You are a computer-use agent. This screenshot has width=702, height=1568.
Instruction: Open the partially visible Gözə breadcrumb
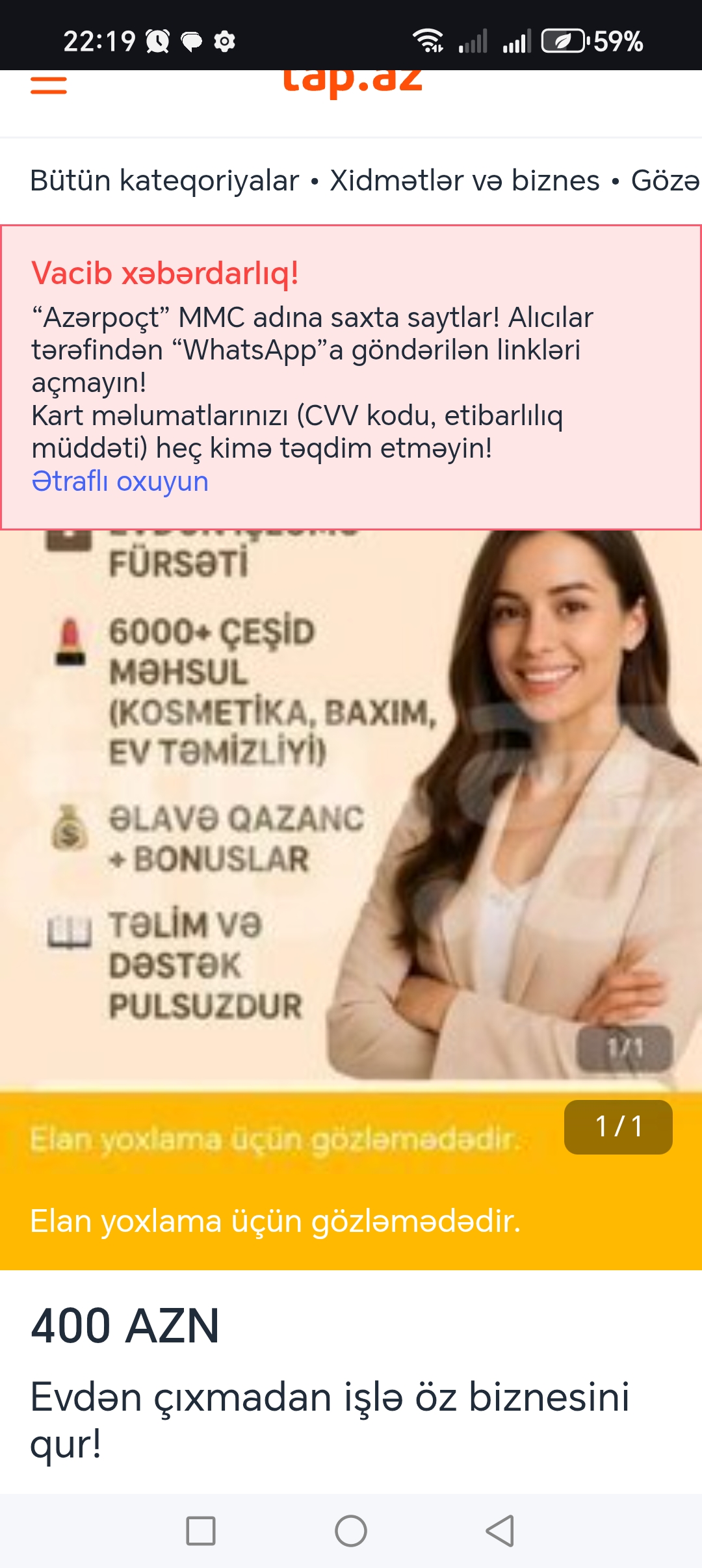click(666, 180)
